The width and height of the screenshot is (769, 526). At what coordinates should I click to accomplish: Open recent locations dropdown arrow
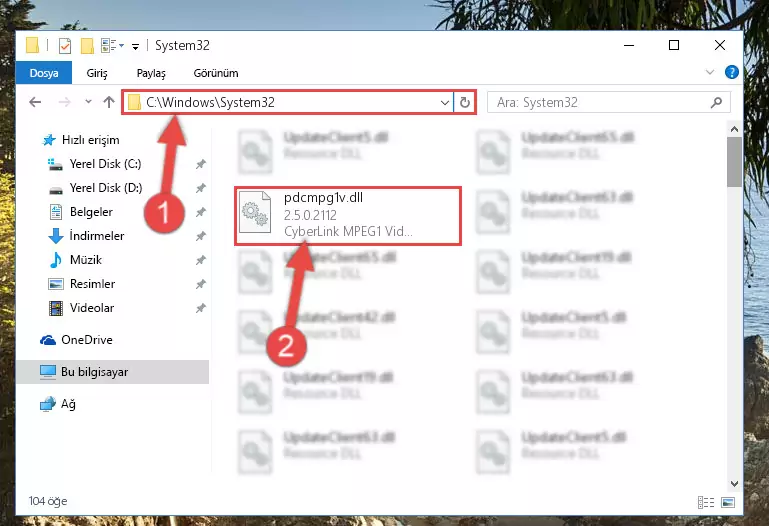88,102
